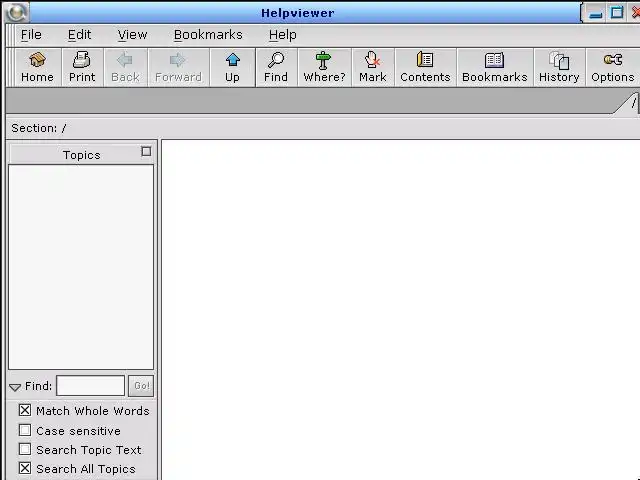Mark the current page
Screen dimensions: 640x480
tap(373, 67)
